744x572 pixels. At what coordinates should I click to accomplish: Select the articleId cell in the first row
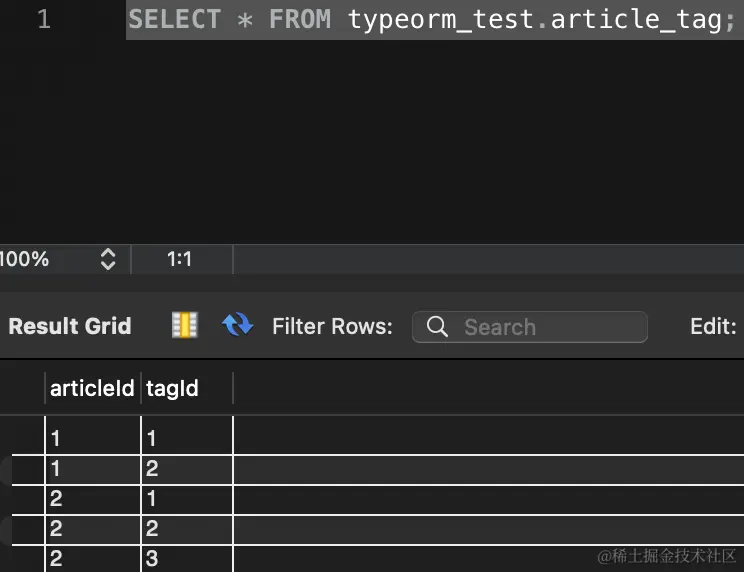[x=92, y=438]
